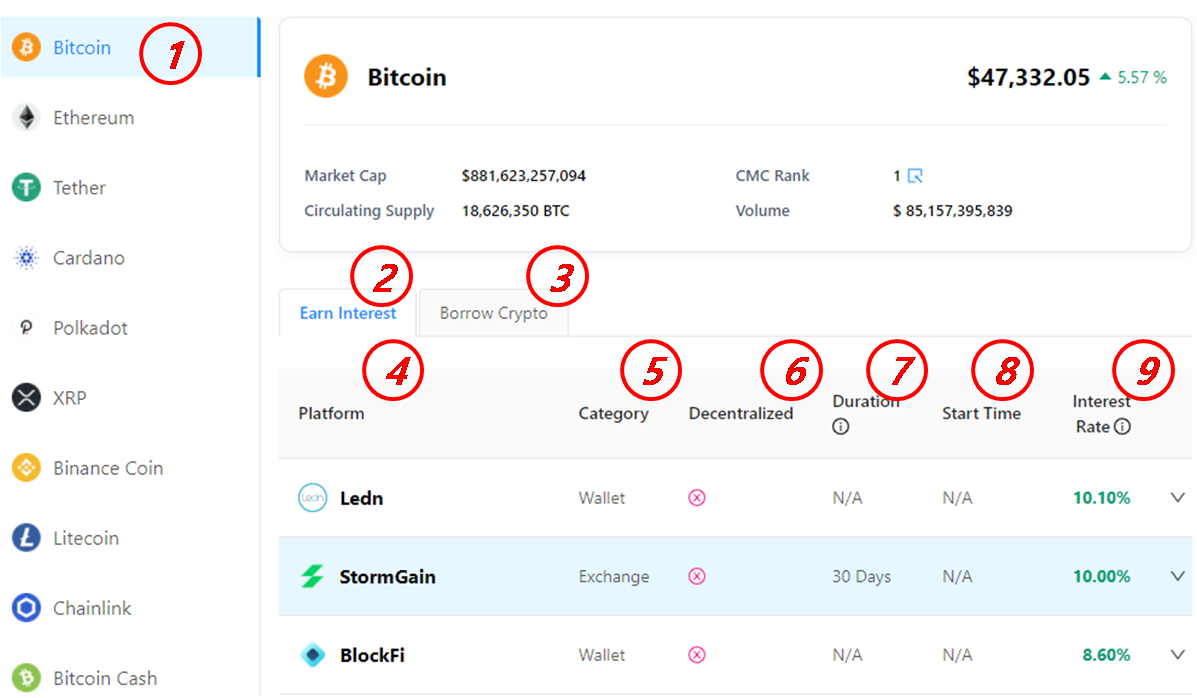
Task: Click BlockFi's not-decentralized X icon
Action: click(x=697, y=655)
